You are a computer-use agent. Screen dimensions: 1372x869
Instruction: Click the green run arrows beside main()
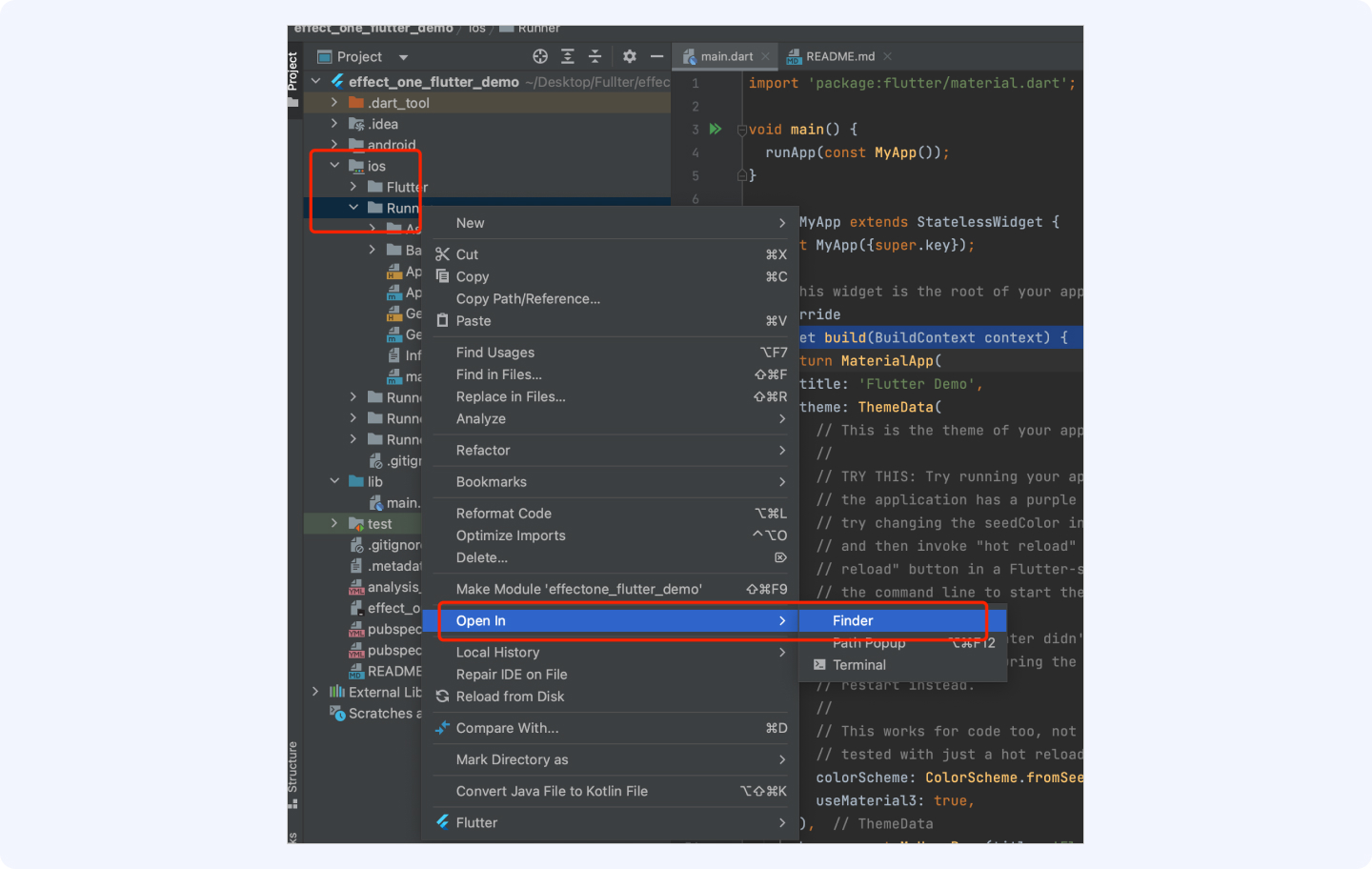[x=716, y=129]
